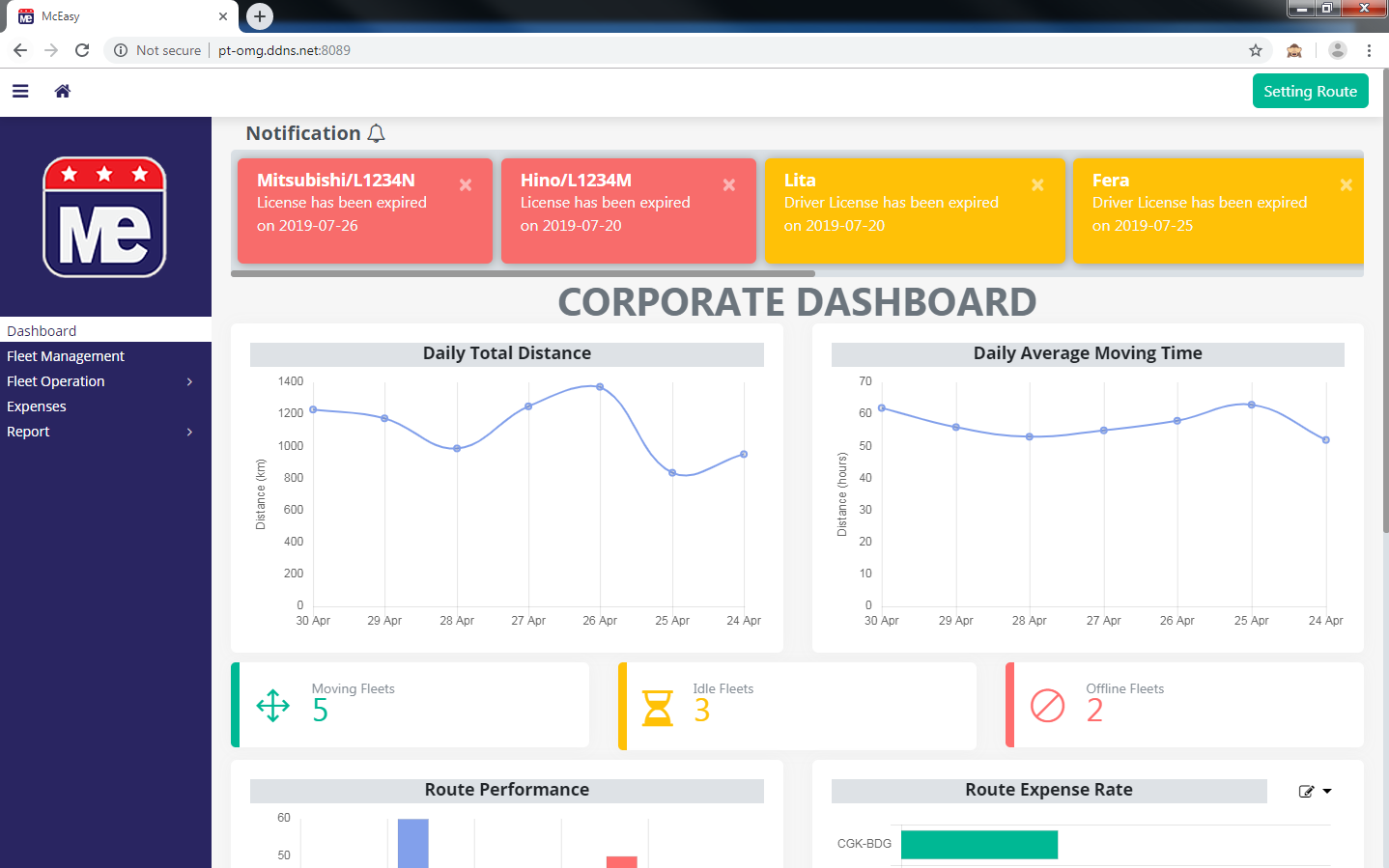Screen dimensions: 1389x868
Task: Expand the Report chevron
Action: 189,432
